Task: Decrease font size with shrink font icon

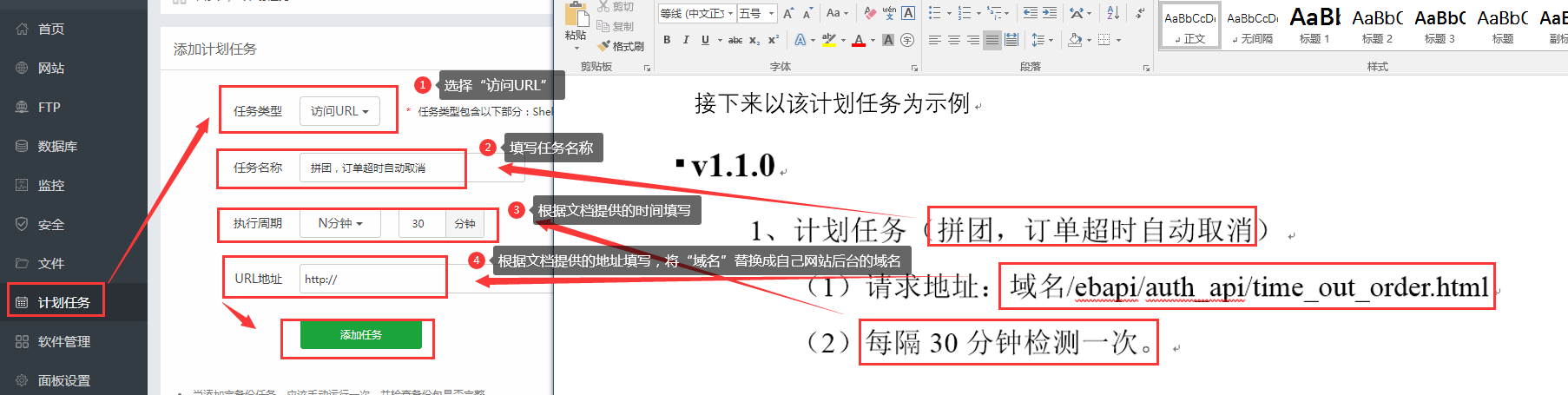Action: click(x=807, y=13)
